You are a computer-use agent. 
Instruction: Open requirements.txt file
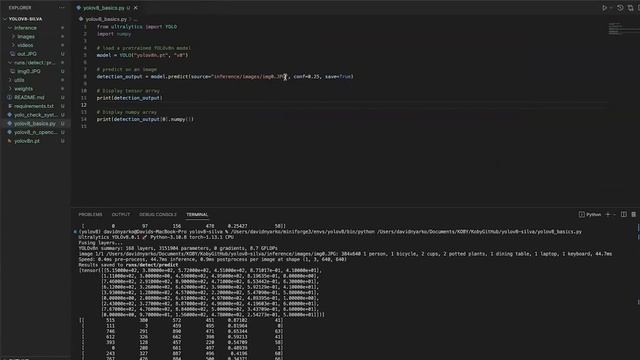[x=34, y=106]
